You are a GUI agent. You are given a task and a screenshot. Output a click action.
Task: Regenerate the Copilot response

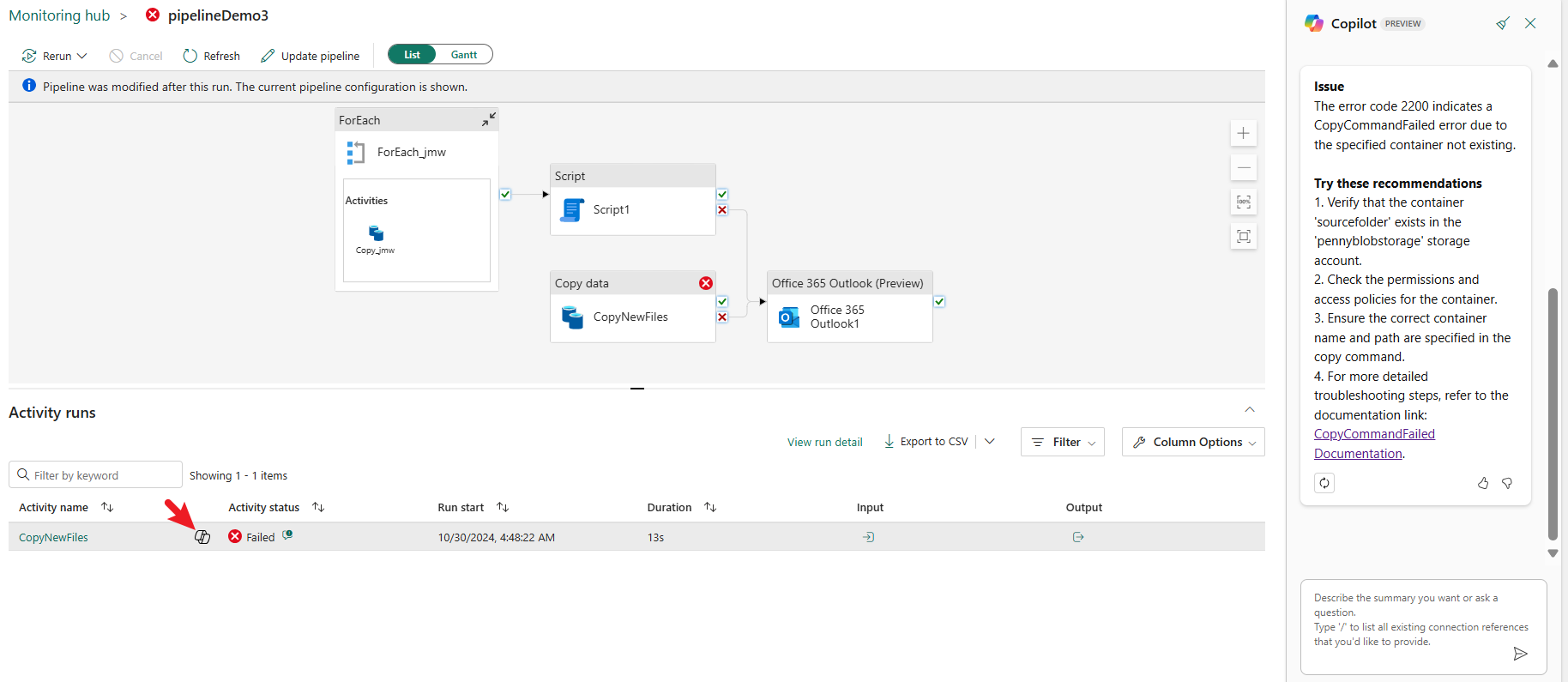pyautogui.click(x=1324, y=483)
